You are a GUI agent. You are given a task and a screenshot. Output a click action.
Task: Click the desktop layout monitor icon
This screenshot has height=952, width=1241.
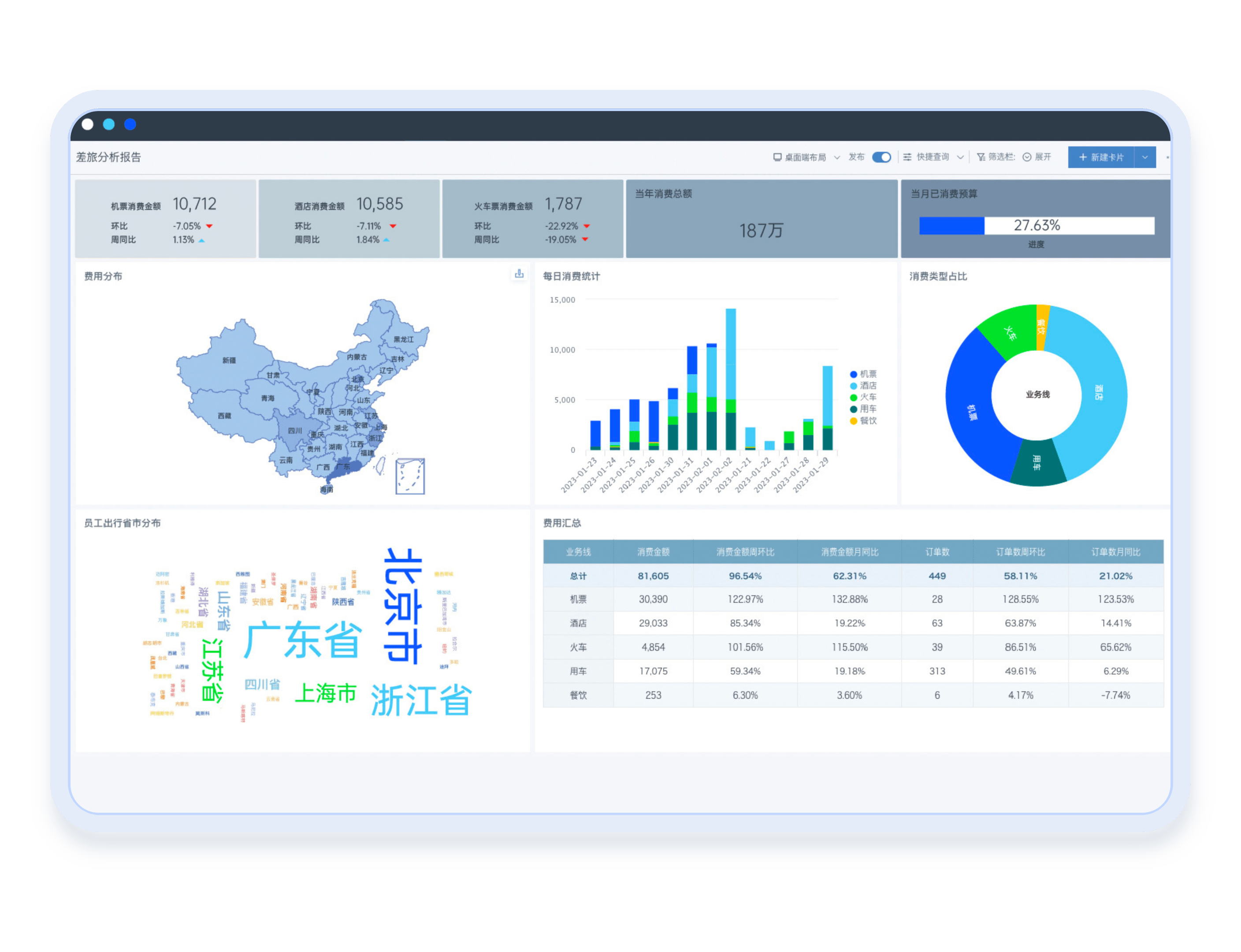click(777, 157)
